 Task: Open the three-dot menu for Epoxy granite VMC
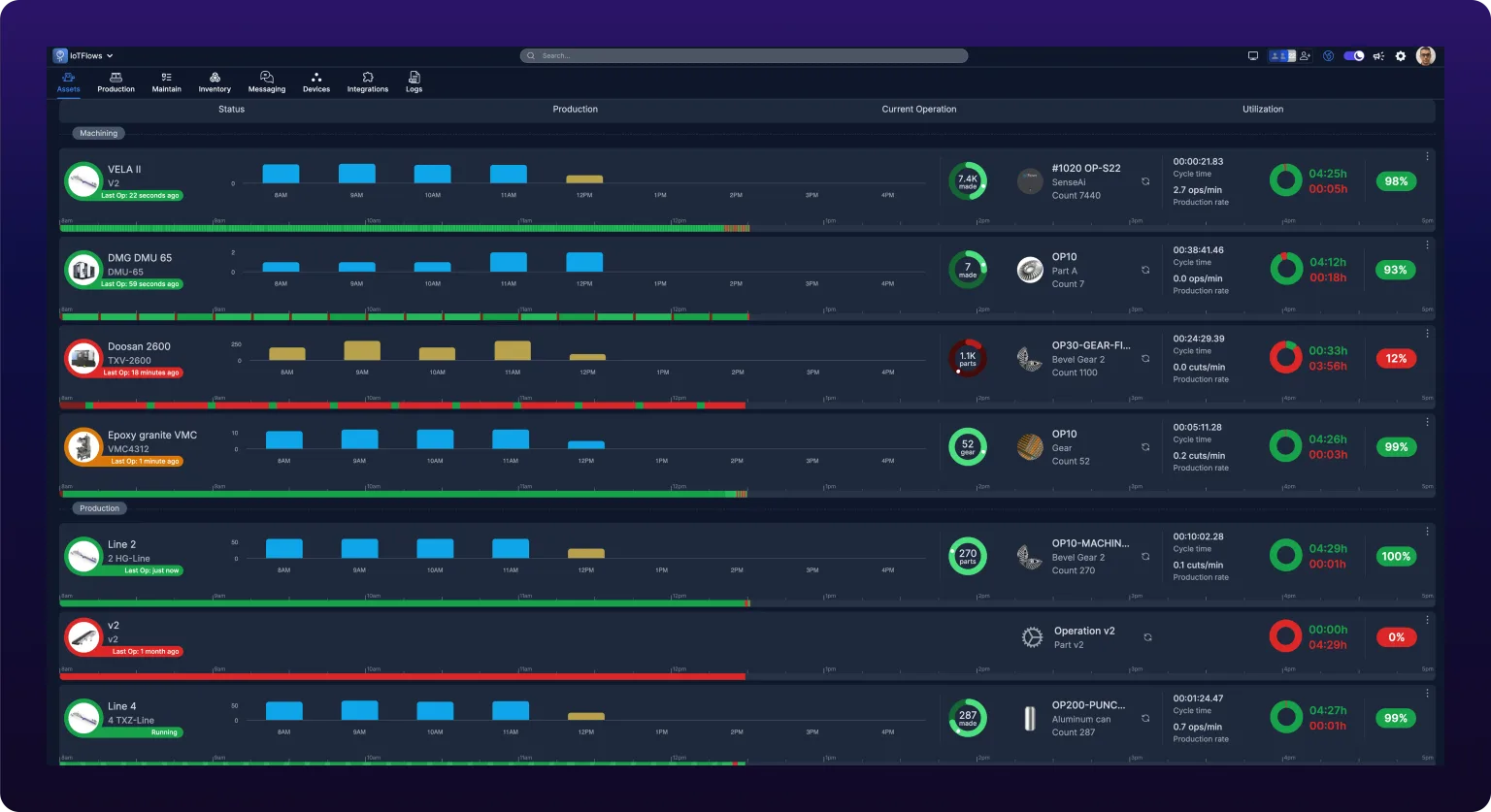click(1427, 422)
